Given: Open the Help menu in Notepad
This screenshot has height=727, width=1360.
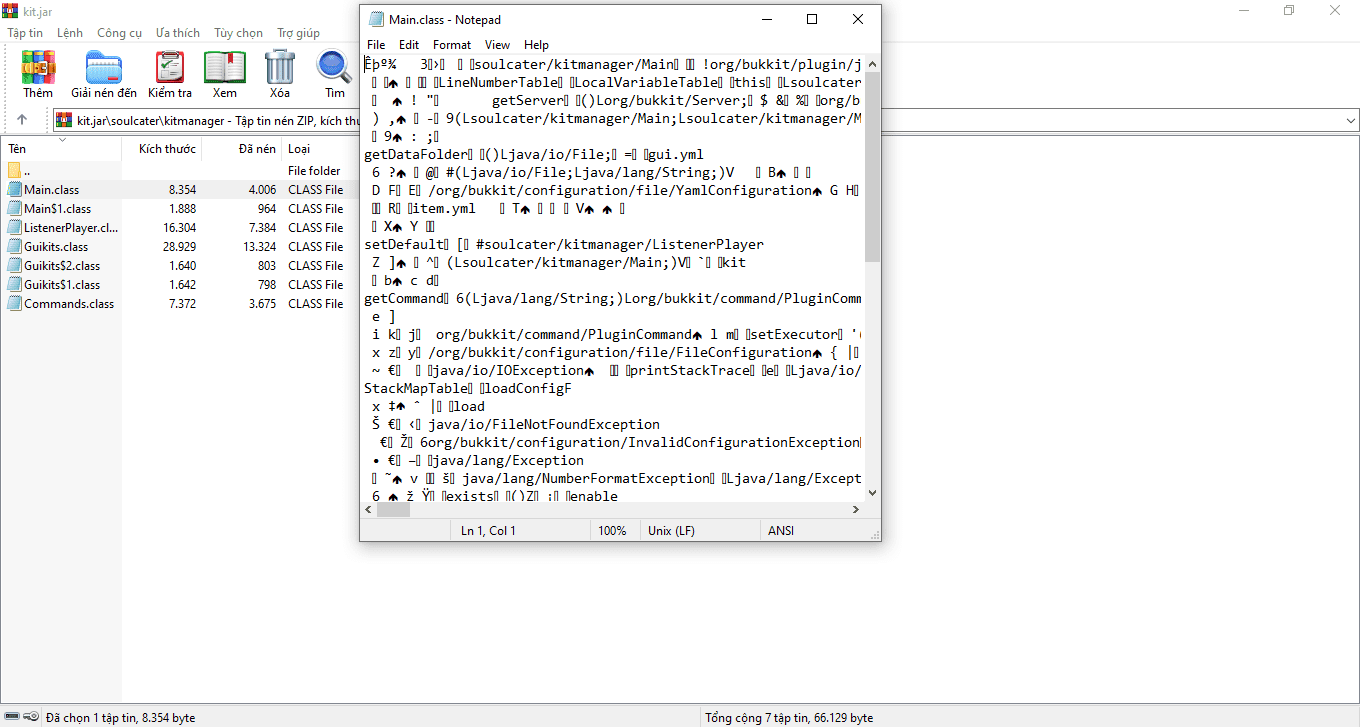Looking at the screenshot, I should point(536,45).
